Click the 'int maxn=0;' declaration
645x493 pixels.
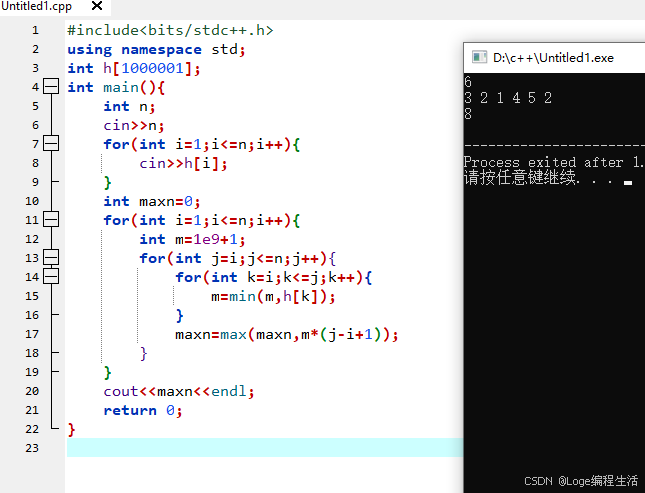152,202
